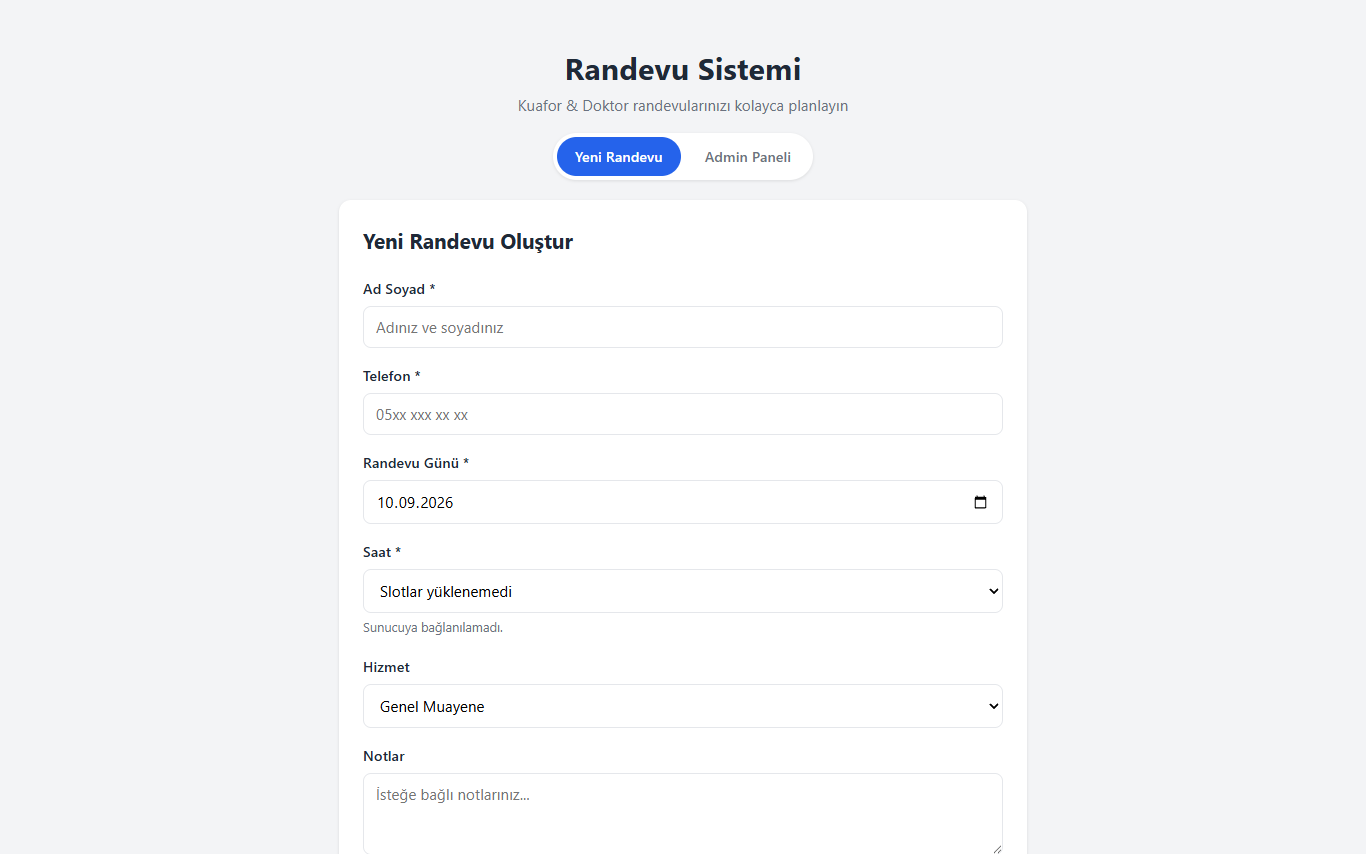Select the Yeni Randevu tab
Viewport: 1366px width, 854px height.
[x=619, y=157]
